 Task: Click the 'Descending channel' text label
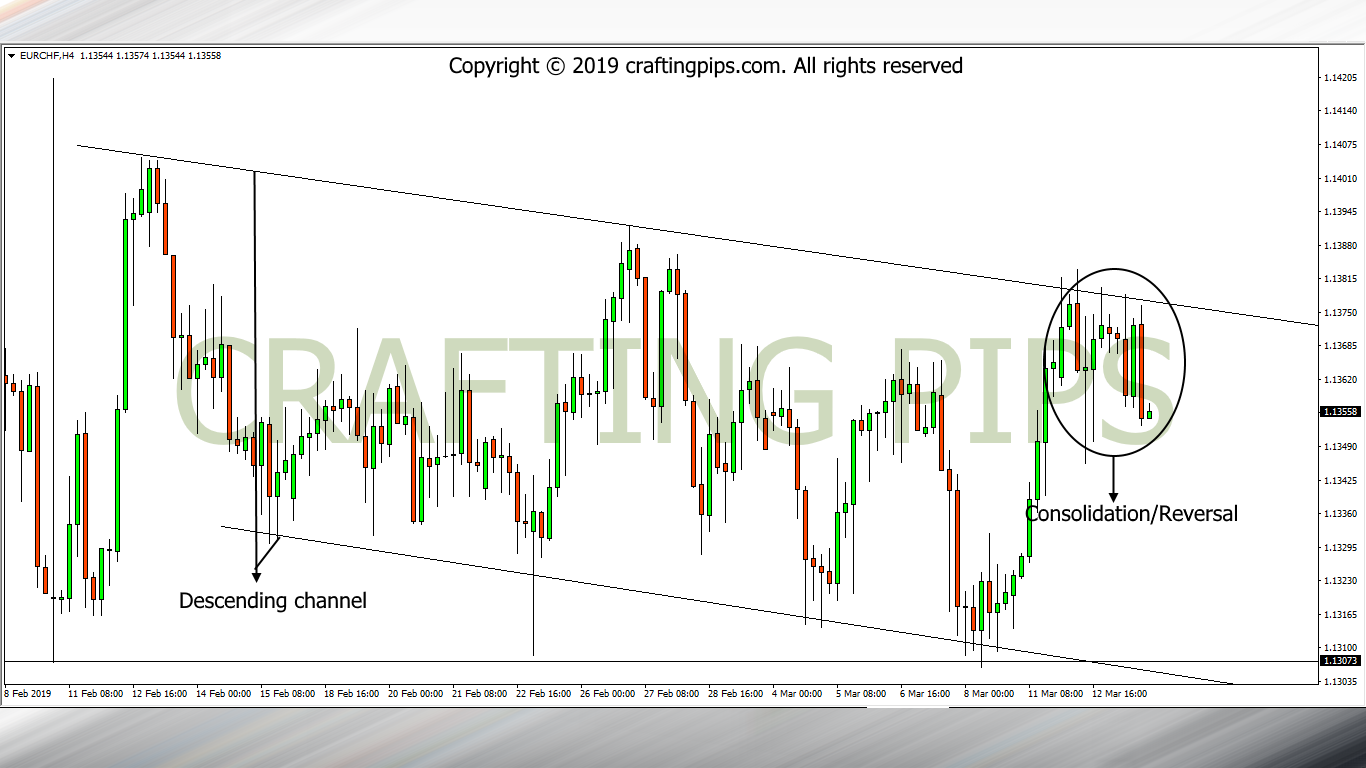point(273,601)
